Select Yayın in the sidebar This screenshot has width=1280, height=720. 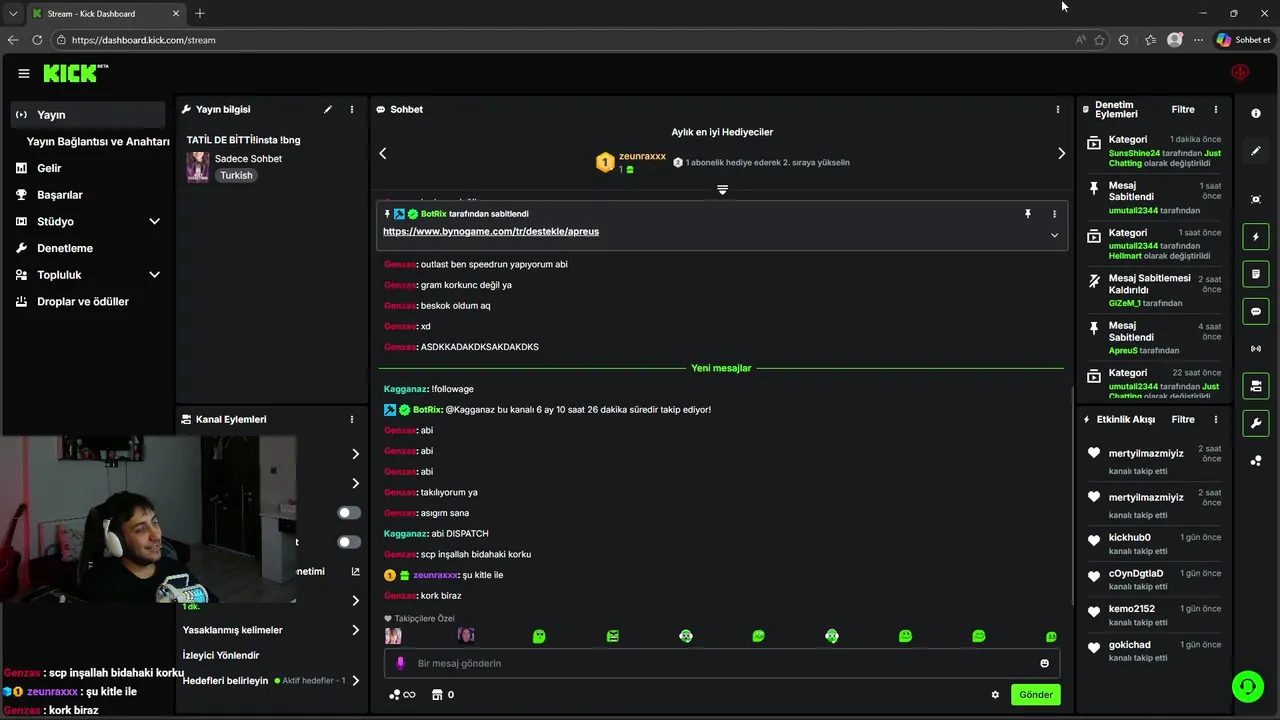(88, 115)
